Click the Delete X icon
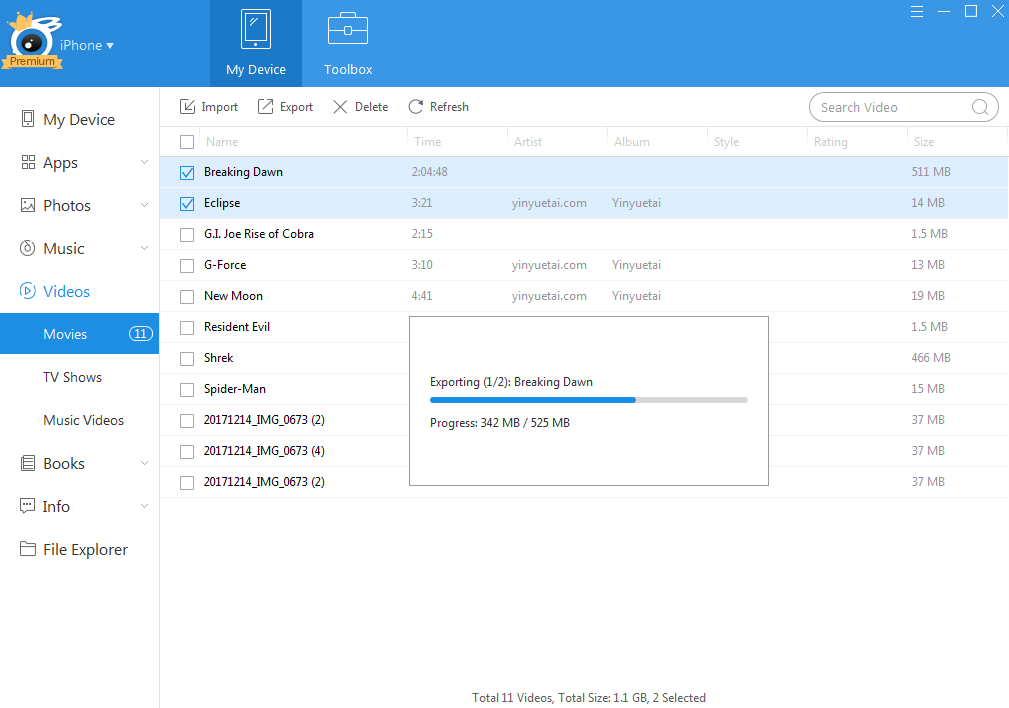This screenshot has height=708, width=1009. click(x=340, y=107)
